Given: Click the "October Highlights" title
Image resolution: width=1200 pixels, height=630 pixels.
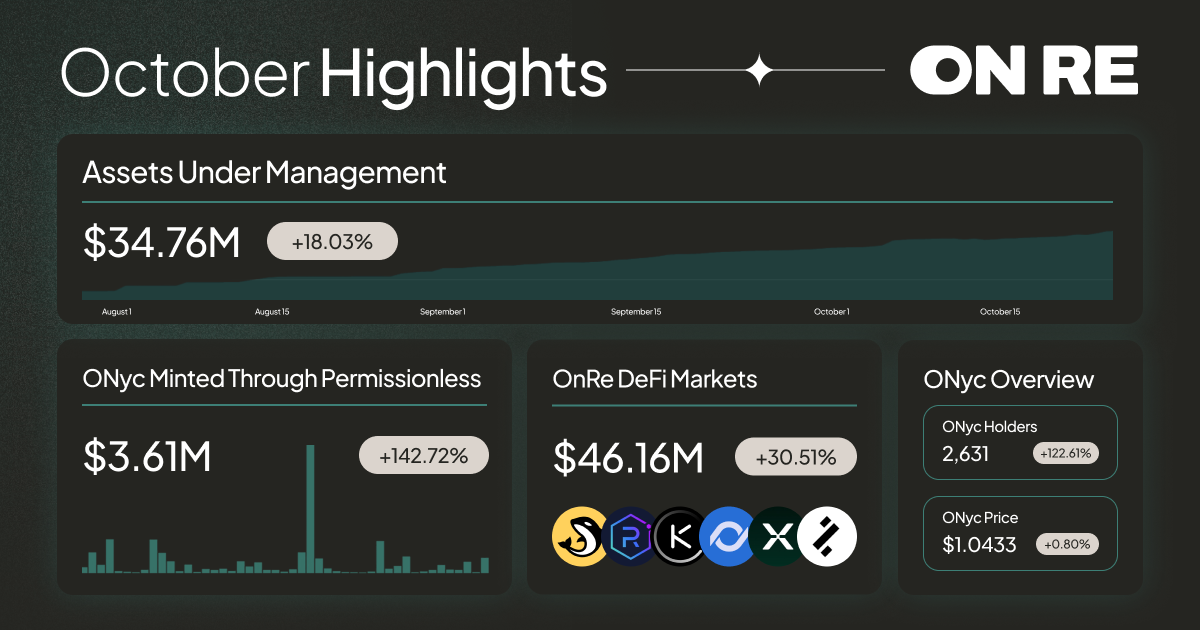Looking at the screenshot, I should [x=334, y=73].
